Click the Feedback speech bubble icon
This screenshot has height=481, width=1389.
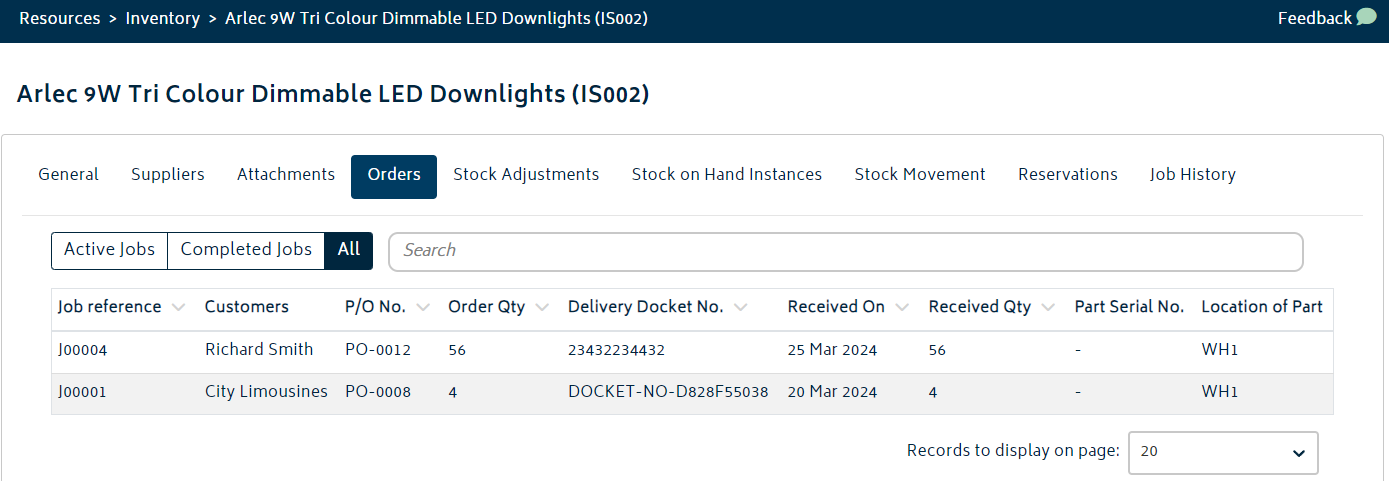point(1366,17)
